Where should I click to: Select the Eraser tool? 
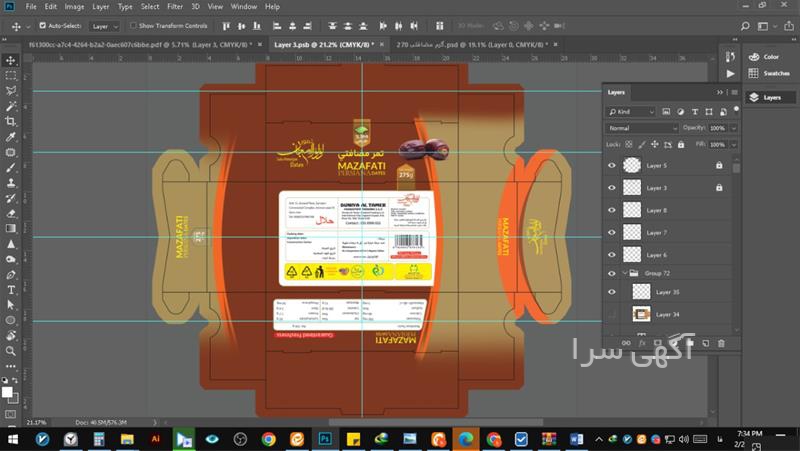point(10,213)
